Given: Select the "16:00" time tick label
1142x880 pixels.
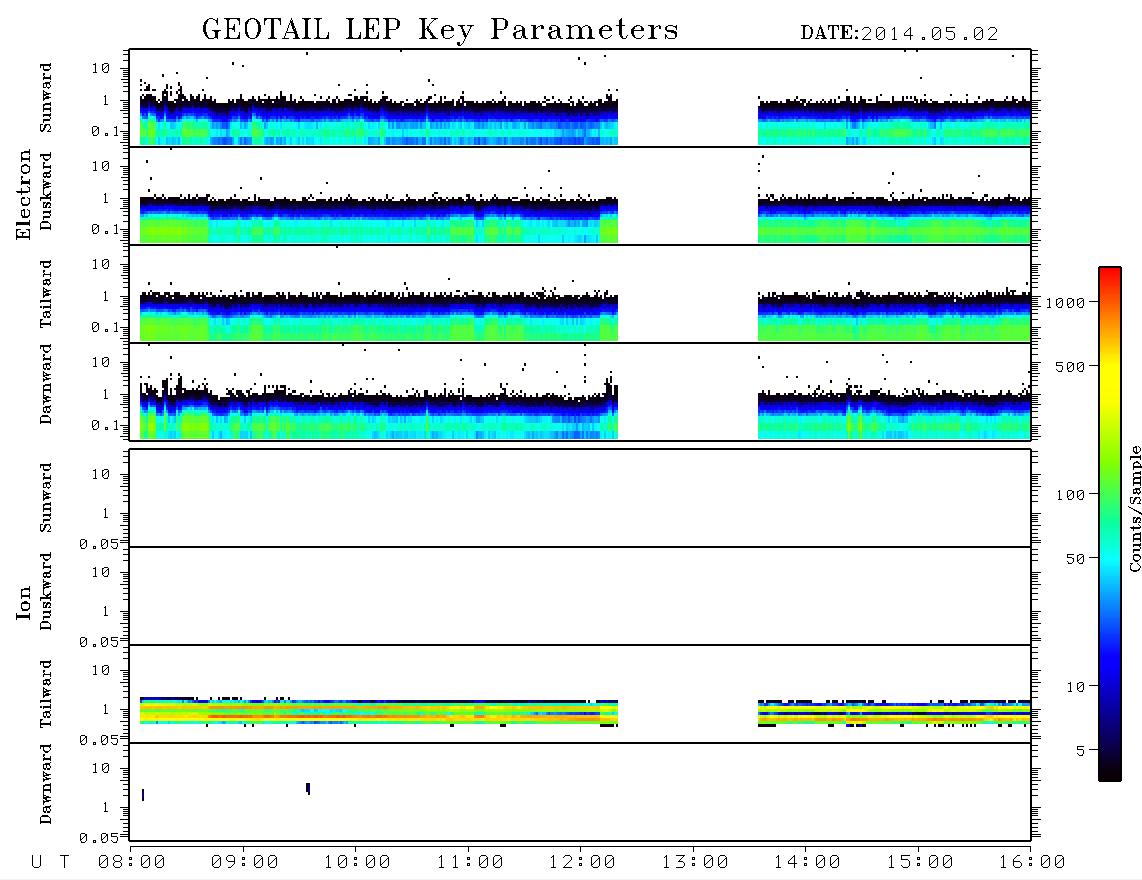Looking at the screenshot, I should tap(1032, 863).
